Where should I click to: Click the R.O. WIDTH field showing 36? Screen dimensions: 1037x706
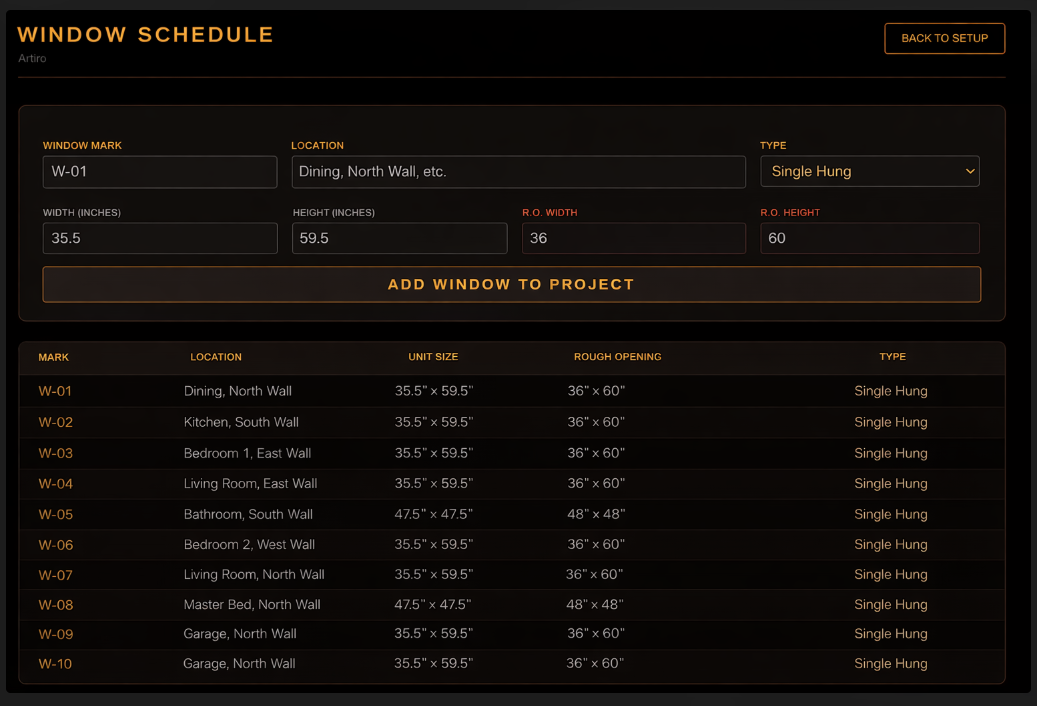(633, 238)
